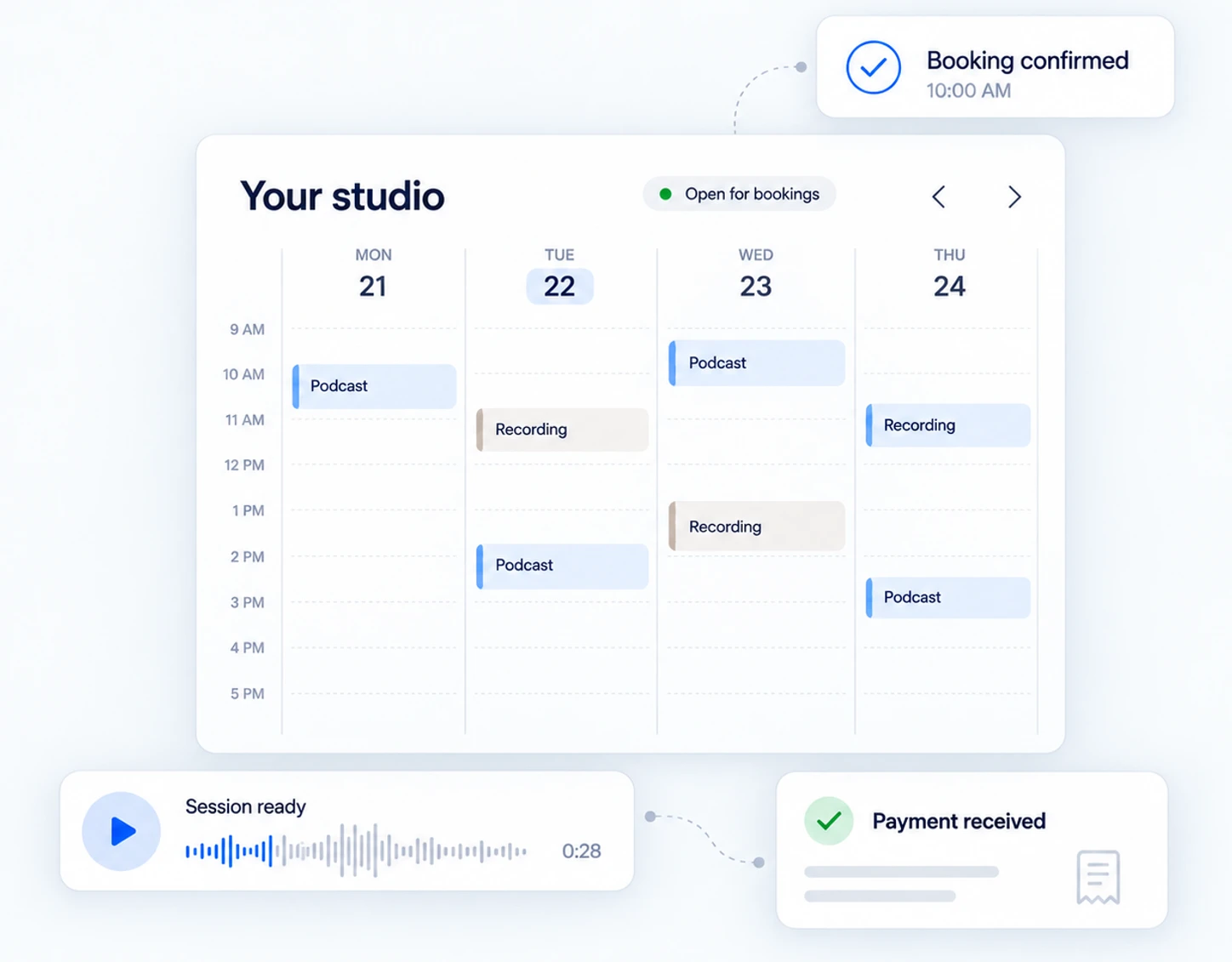The height and width of the screenshot is (962, 1232).
Task: Open Monday's Podcast booking
Action: [x=374, y=386]
